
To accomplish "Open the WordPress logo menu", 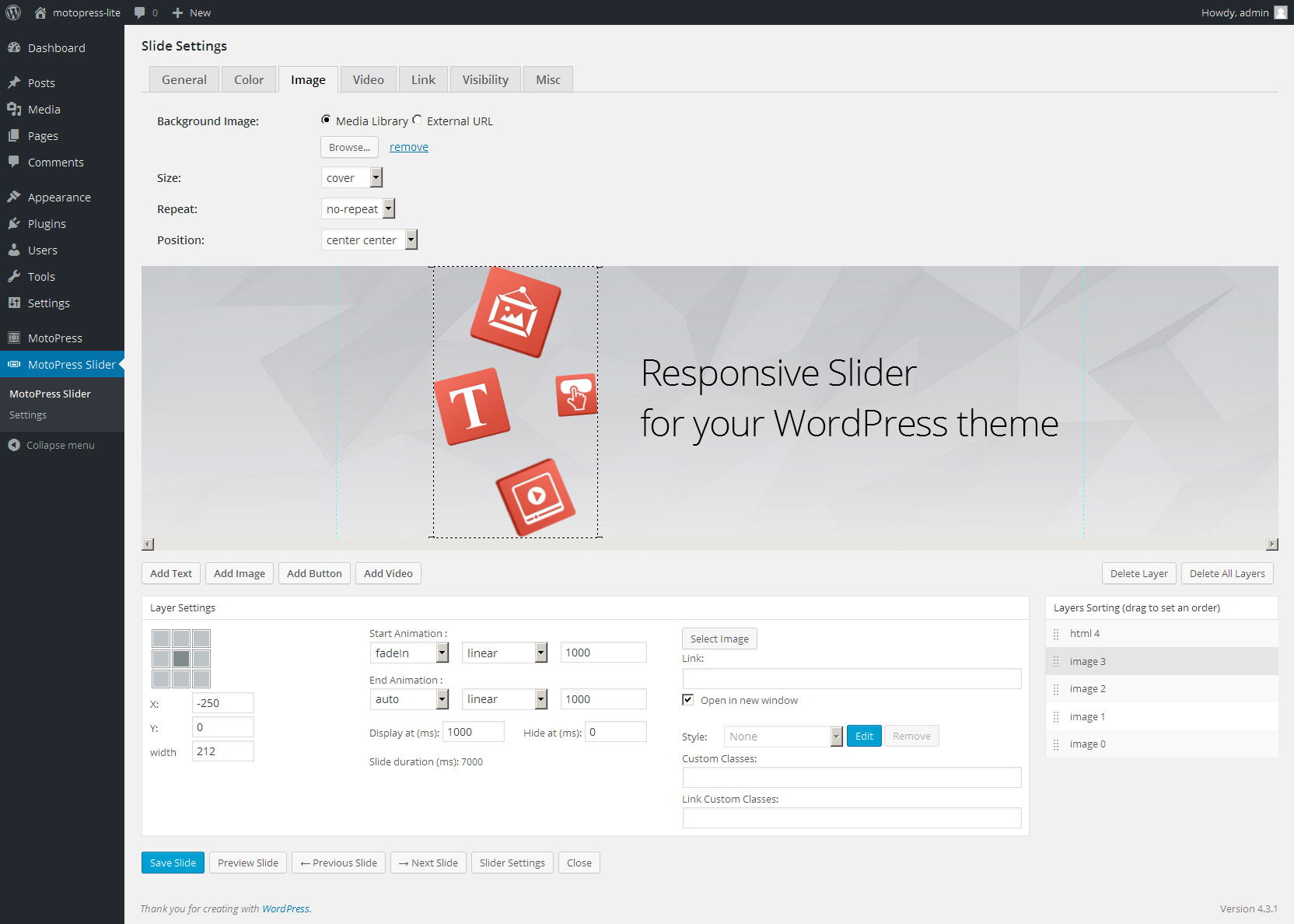I will click(x=13, y=12).
